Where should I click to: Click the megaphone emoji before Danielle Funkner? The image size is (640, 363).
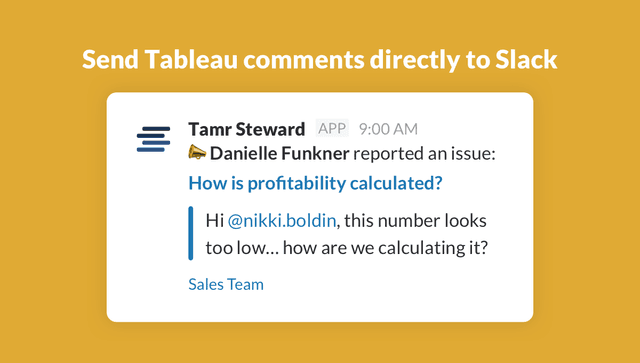[197, 153]
